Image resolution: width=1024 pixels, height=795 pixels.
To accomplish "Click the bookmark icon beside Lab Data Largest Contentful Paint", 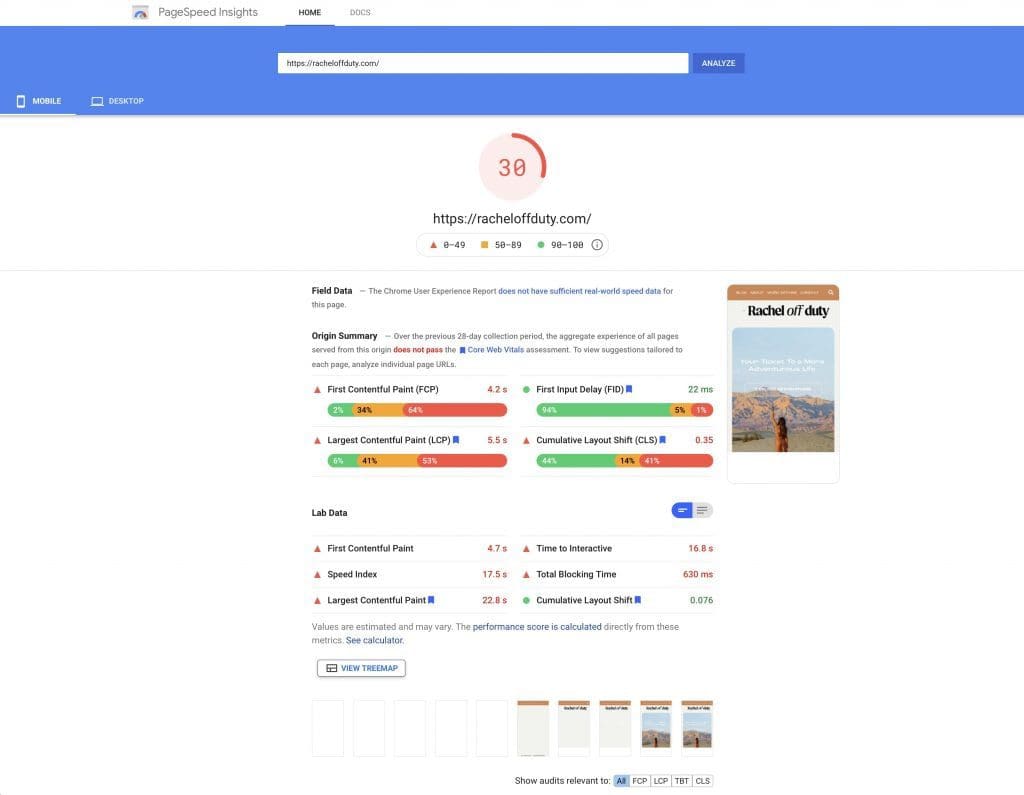I will pyautogui.click(x=431, y=600).
